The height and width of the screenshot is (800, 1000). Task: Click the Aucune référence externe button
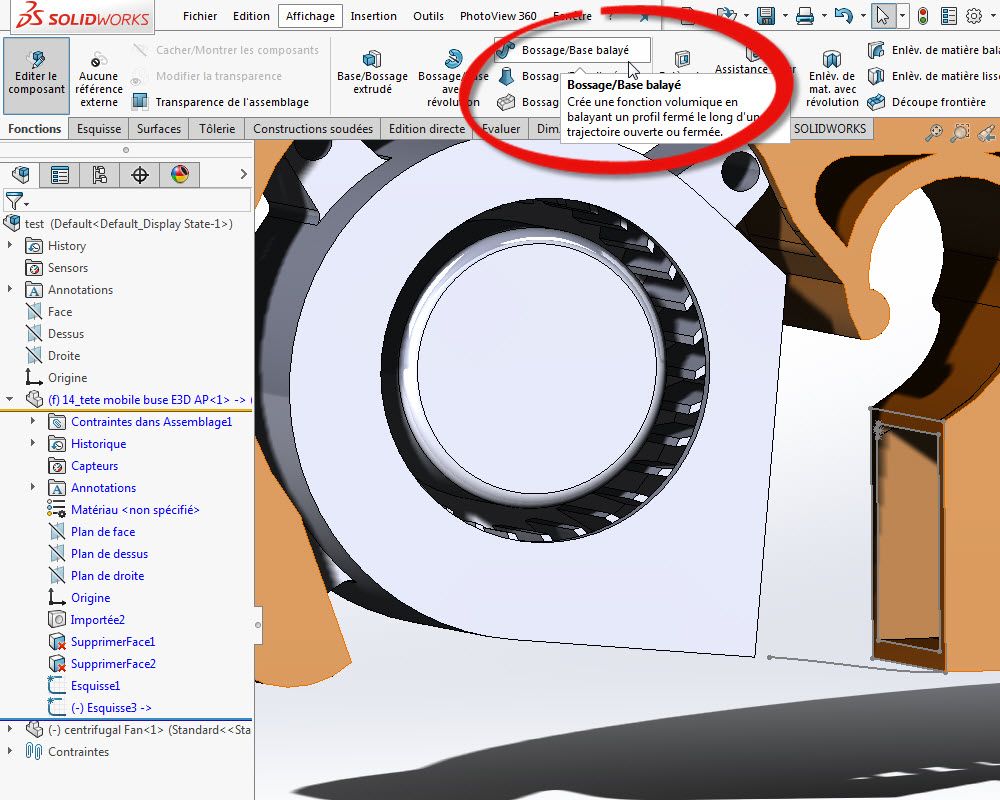pos(98,80)
